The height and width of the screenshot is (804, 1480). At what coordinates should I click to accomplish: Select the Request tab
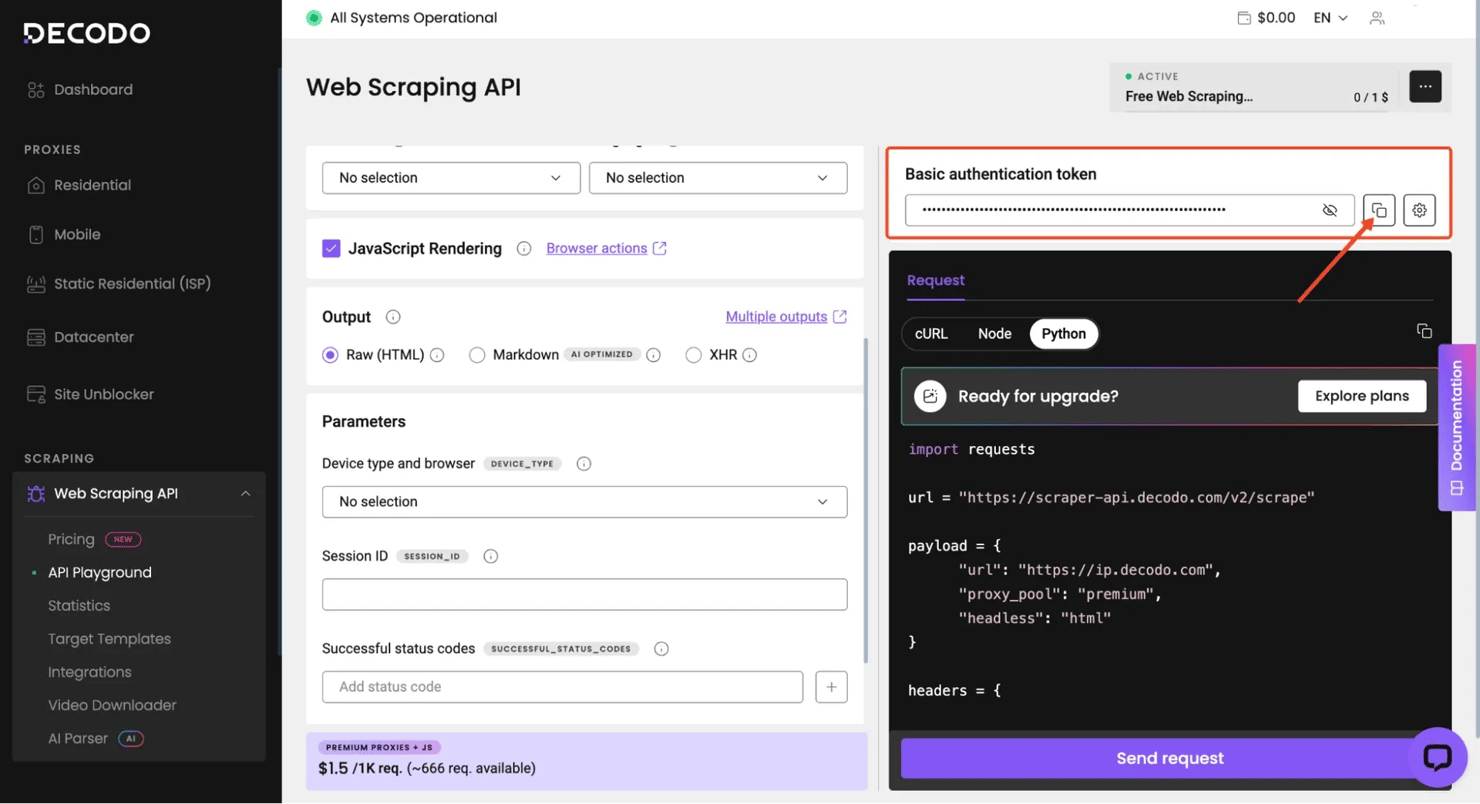point(936,280)
